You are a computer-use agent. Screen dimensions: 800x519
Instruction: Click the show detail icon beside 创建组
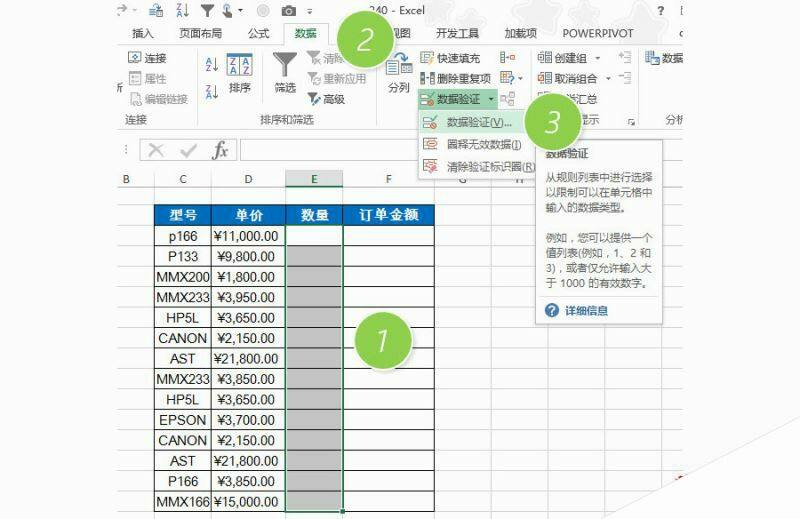click(625, 57)
